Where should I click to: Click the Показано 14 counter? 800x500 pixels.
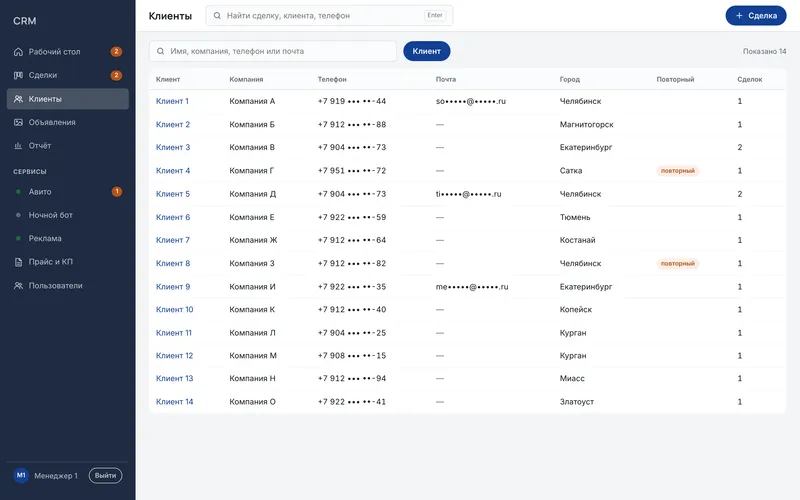764,51
